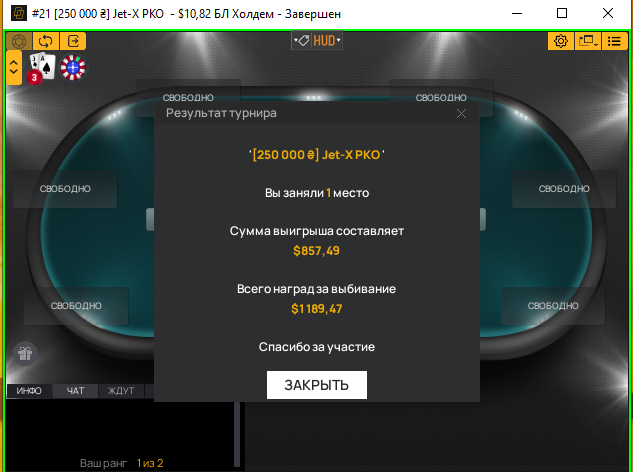The height and width of the screenshot is (472, 633).
Task: Switch to the ИНФО tab
Action: tap(29, 390)
